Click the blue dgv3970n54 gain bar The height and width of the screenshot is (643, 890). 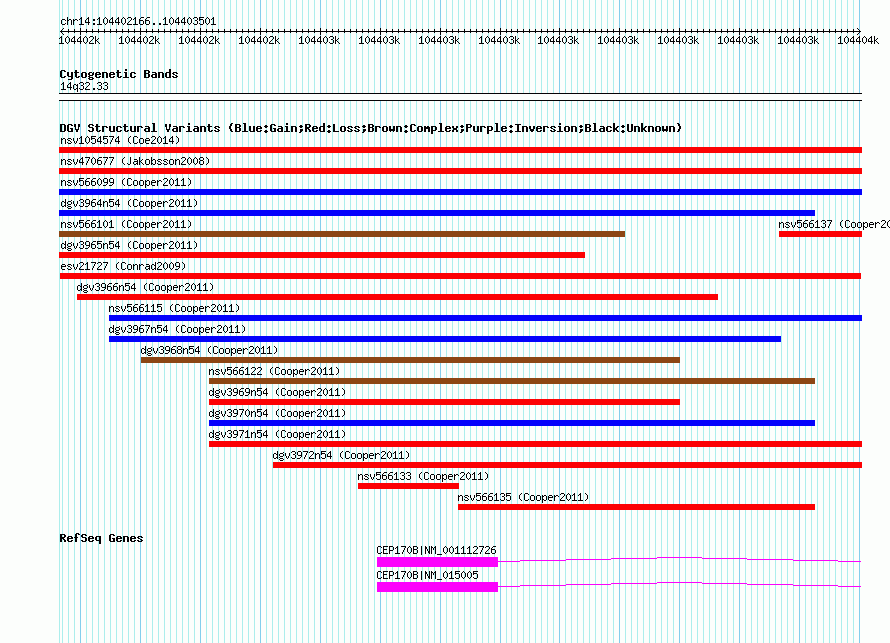(512, 423)
